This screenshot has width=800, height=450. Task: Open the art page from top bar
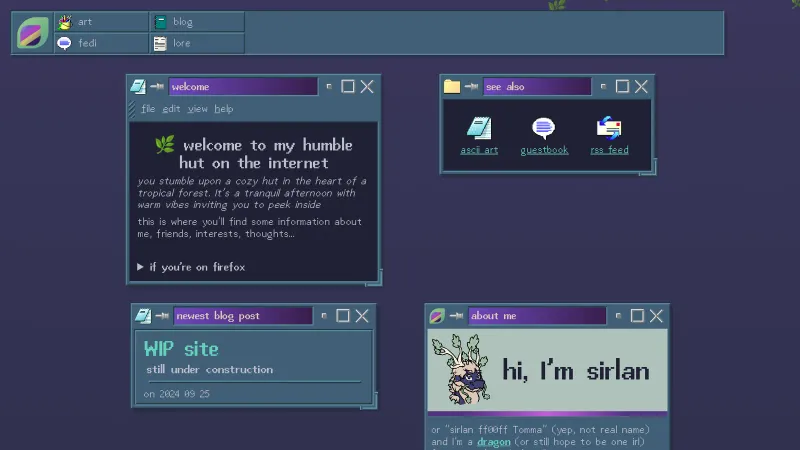click(x=101, y=22)
